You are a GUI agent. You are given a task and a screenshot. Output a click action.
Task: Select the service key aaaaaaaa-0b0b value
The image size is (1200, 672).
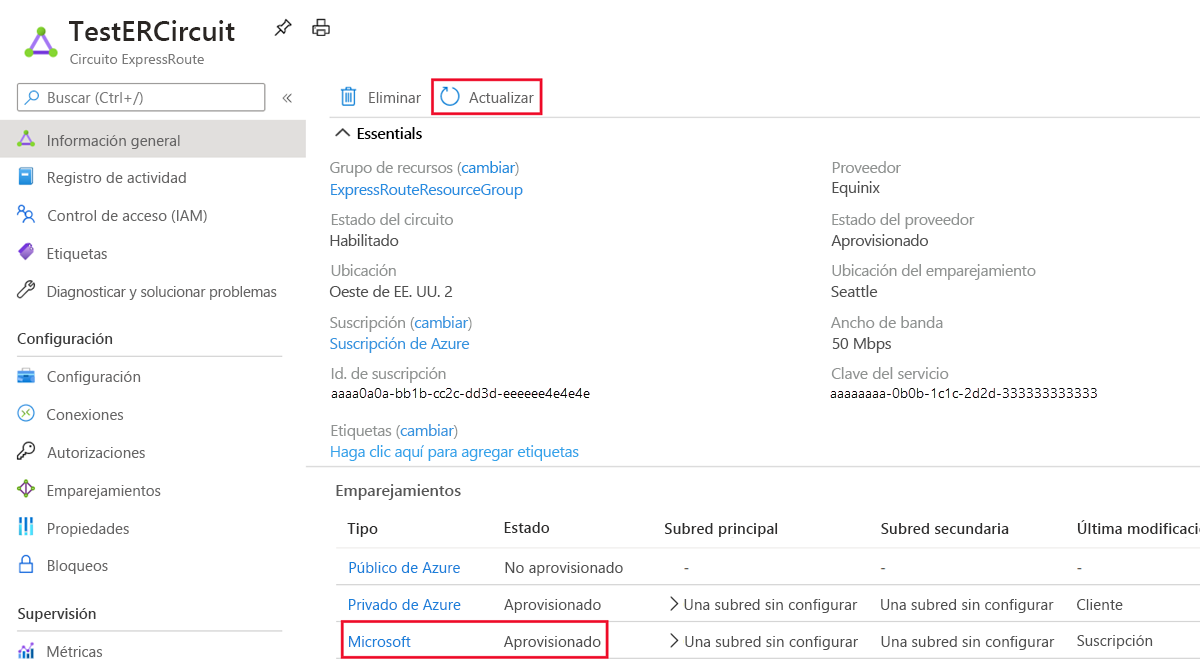point(964,394)
